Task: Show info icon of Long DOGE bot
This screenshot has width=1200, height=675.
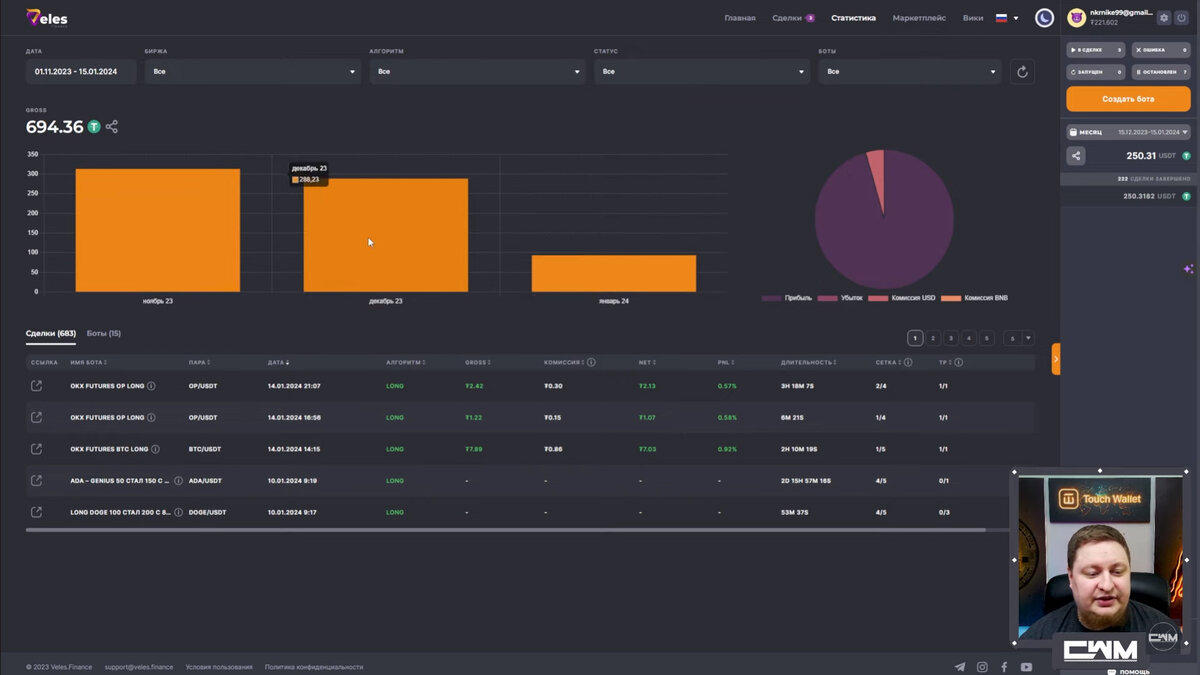Action: click(178, 512)
